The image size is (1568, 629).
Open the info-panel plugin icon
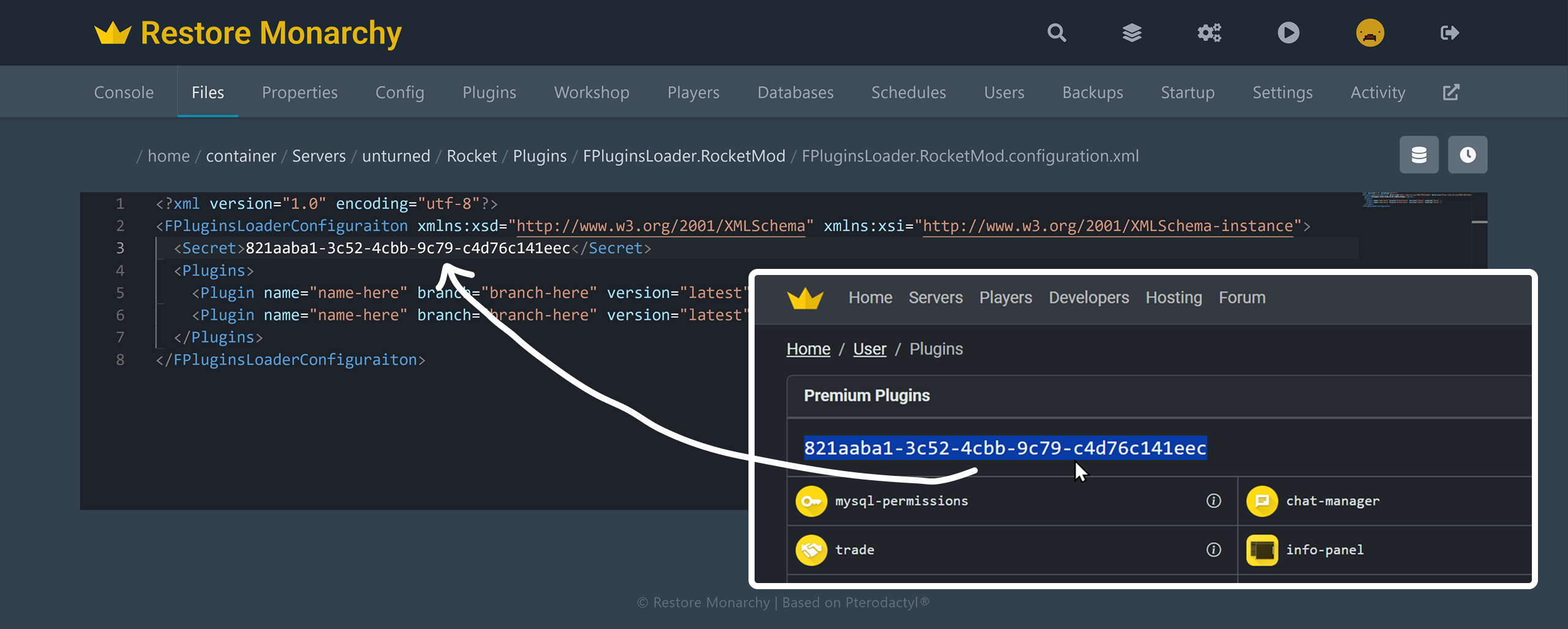point(1262,550)
